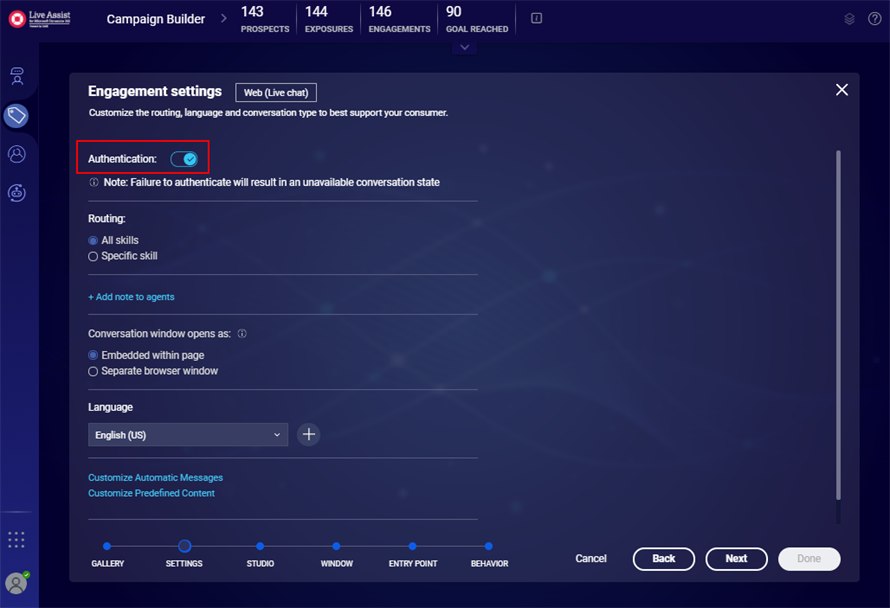Click the settings panel vertical scrollbar
The height and width of the screenshot is (608, 890).
point(838,330)
